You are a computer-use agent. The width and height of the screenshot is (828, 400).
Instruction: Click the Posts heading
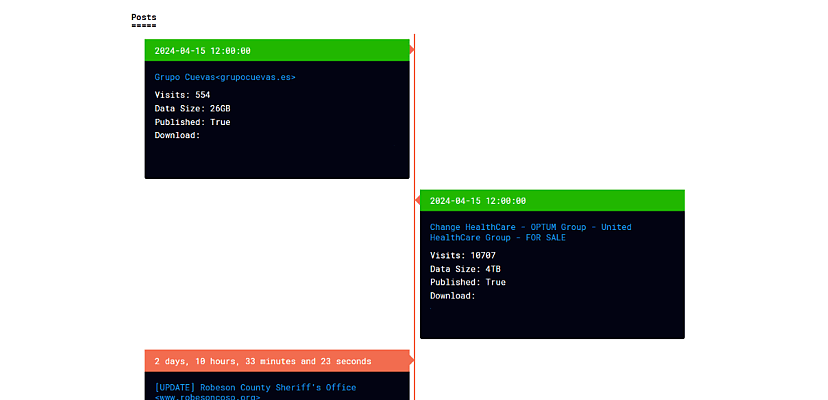[144, 17]
